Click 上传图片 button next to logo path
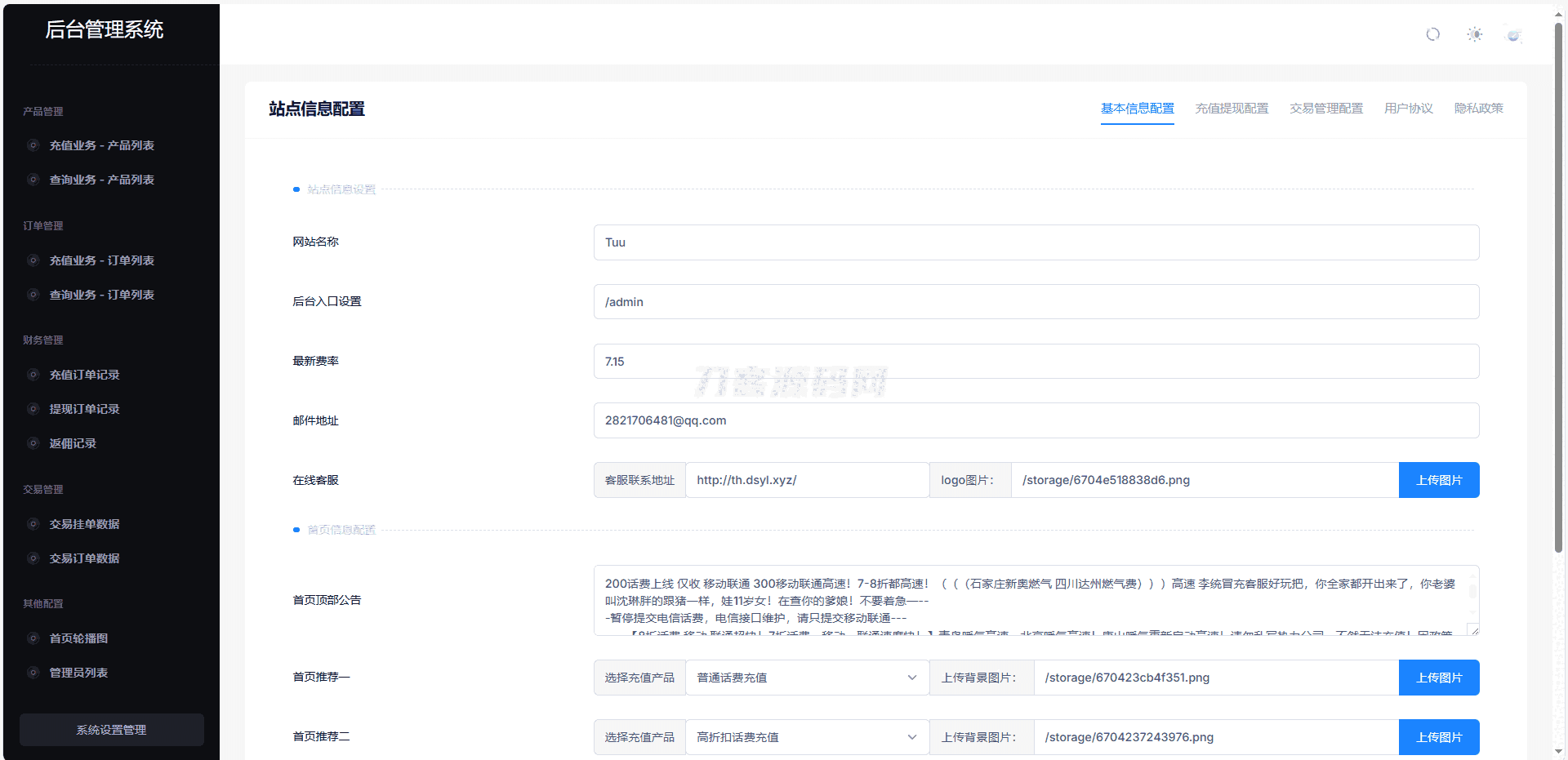 point(1439,480)
